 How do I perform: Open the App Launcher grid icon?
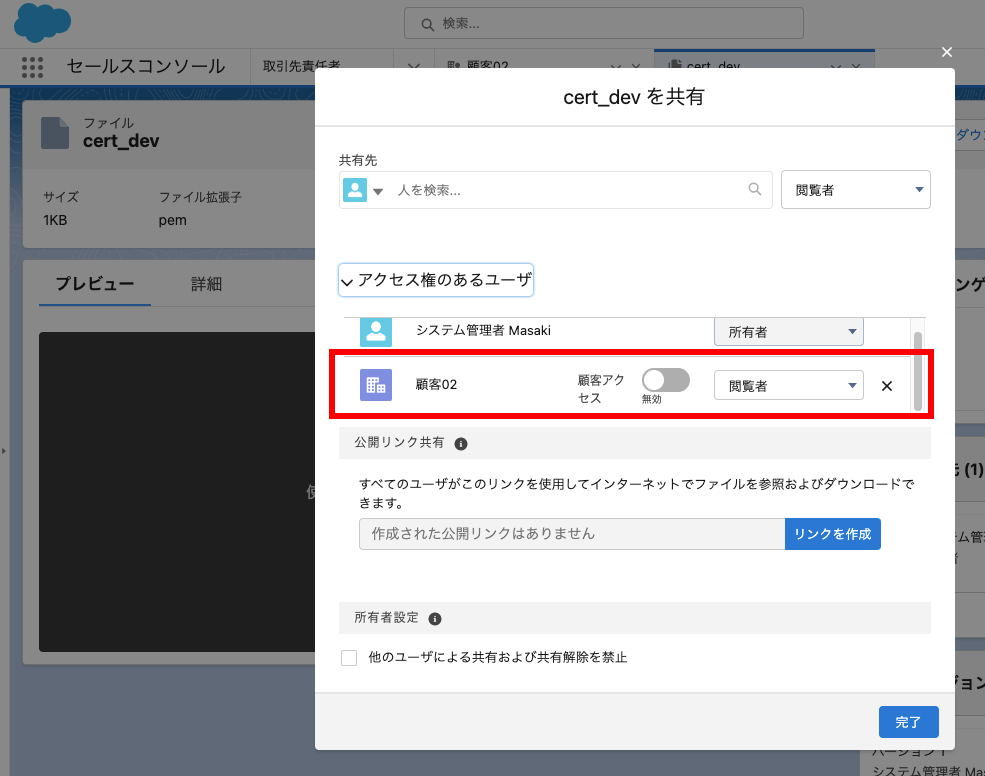[x=33, y=67]
